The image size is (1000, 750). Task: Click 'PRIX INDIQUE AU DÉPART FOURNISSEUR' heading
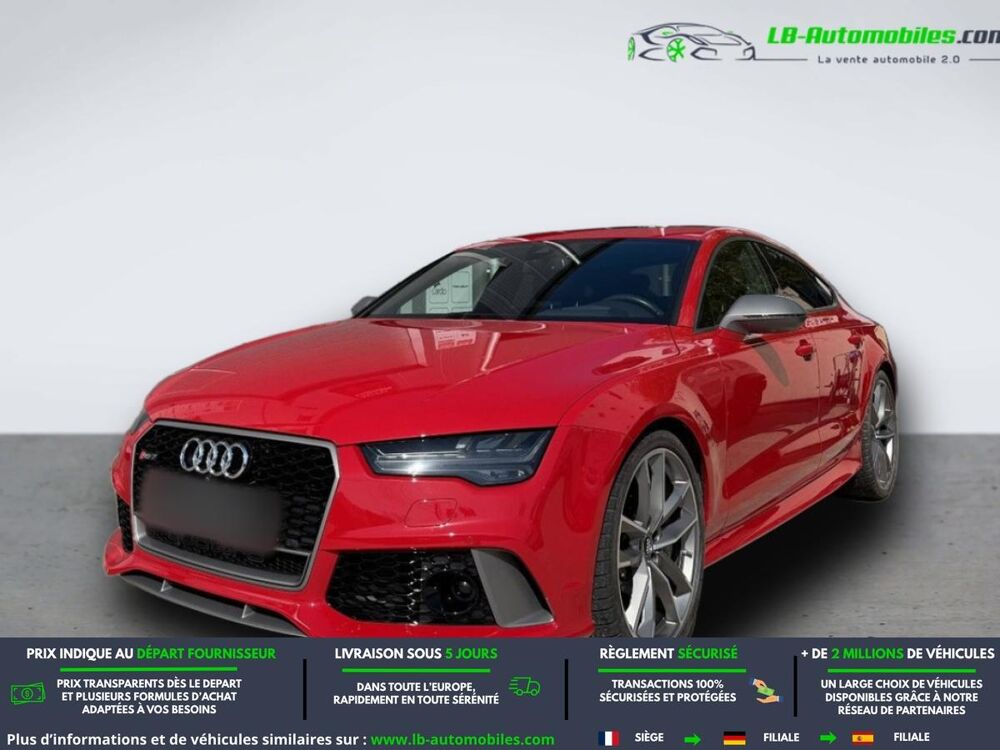tap(151, 654)
